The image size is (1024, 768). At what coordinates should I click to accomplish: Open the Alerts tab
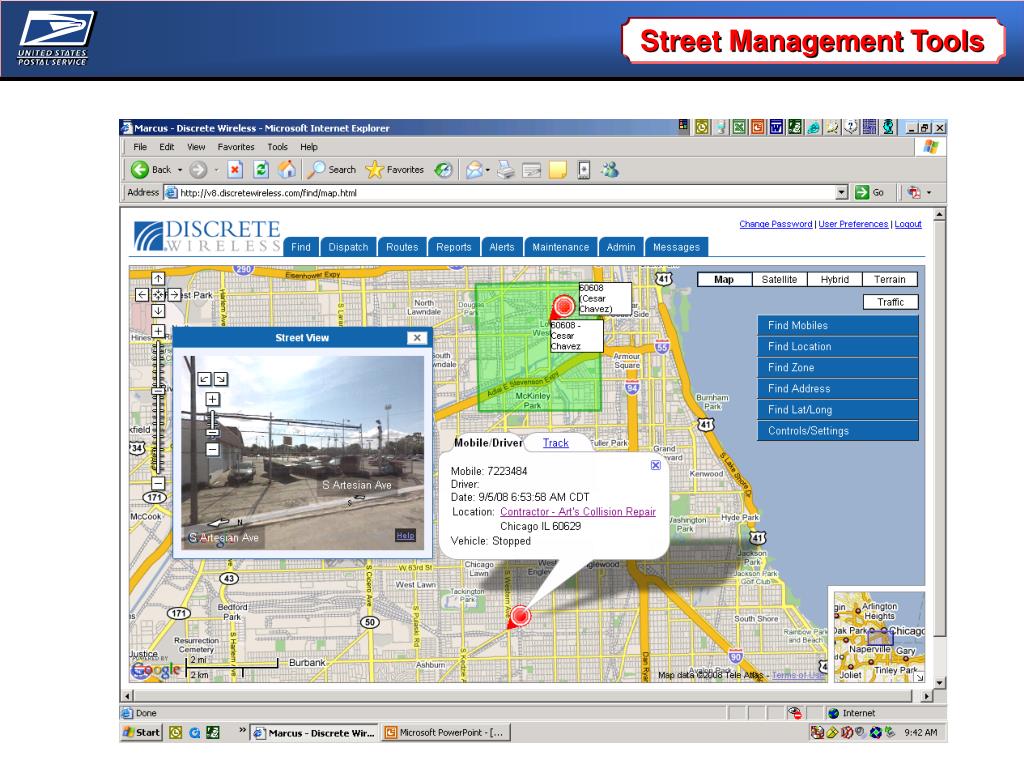click(x=502, y=247)
